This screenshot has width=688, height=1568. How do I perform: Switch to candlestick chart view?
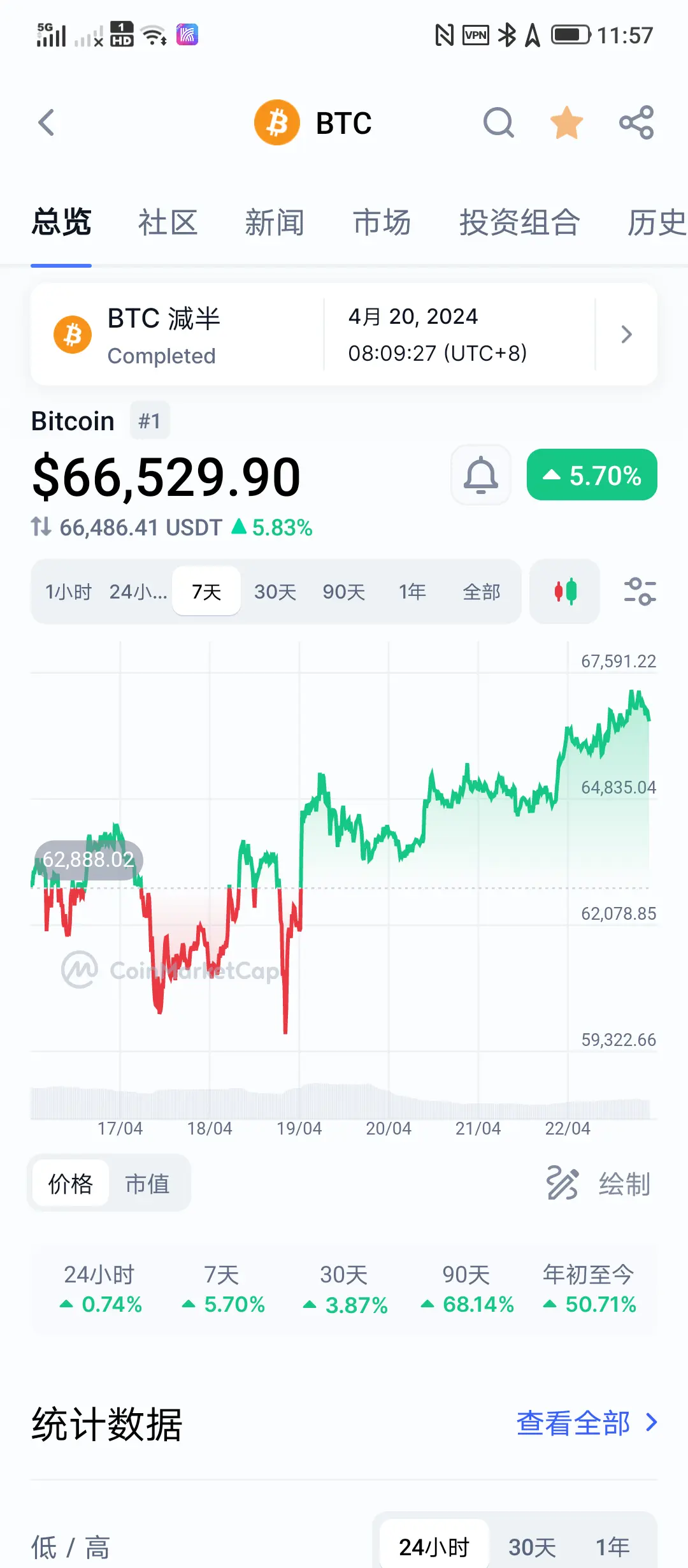(565, 592)
